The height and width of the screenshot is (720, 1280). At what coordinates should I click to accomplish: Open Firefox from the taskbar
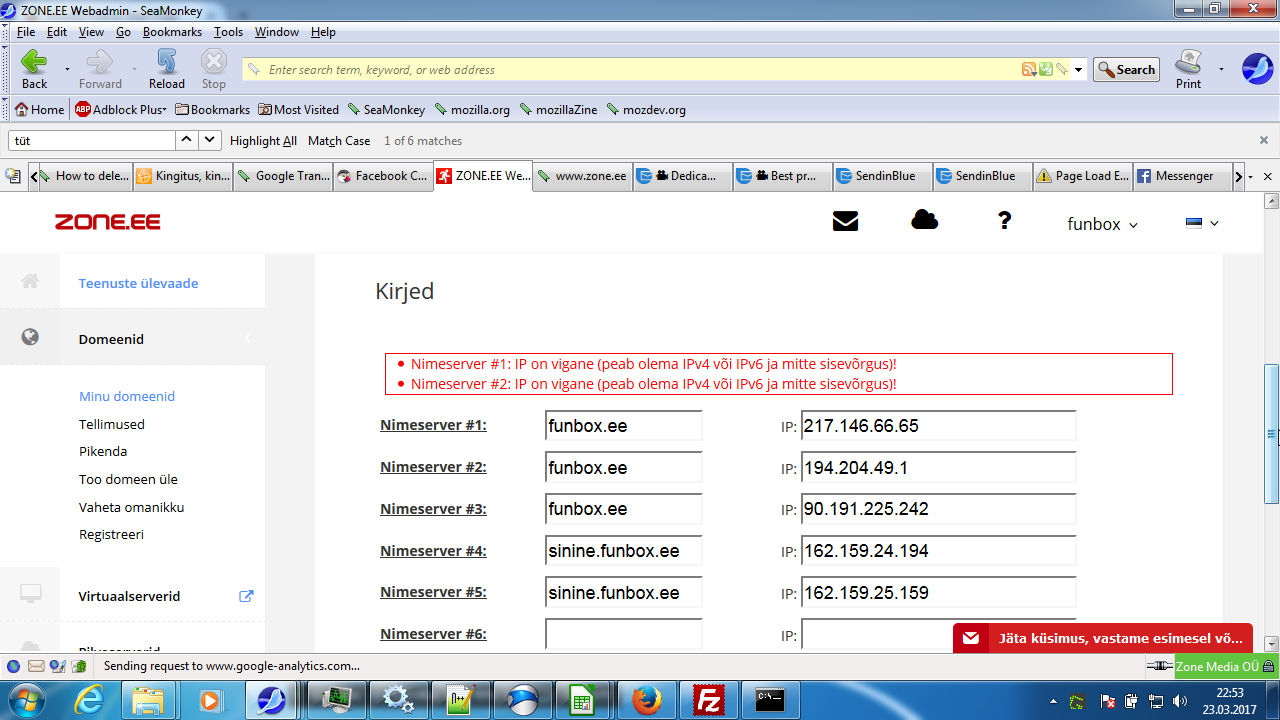tap(648, 700)
